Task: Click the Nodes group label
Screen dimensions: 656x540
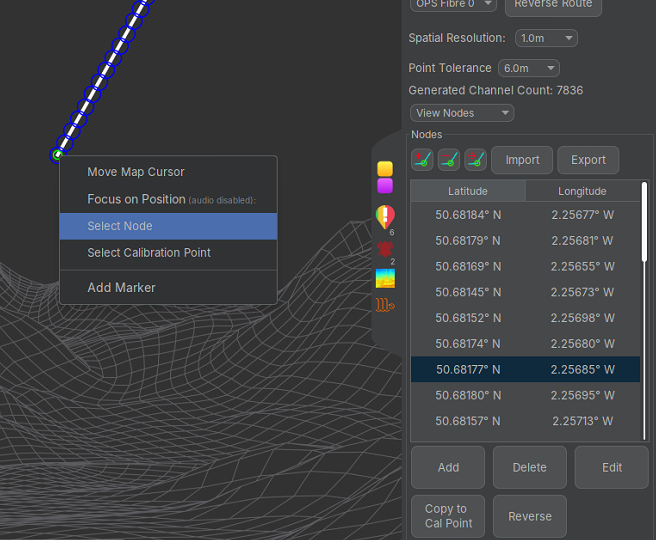Action: (x=426, y=134)
